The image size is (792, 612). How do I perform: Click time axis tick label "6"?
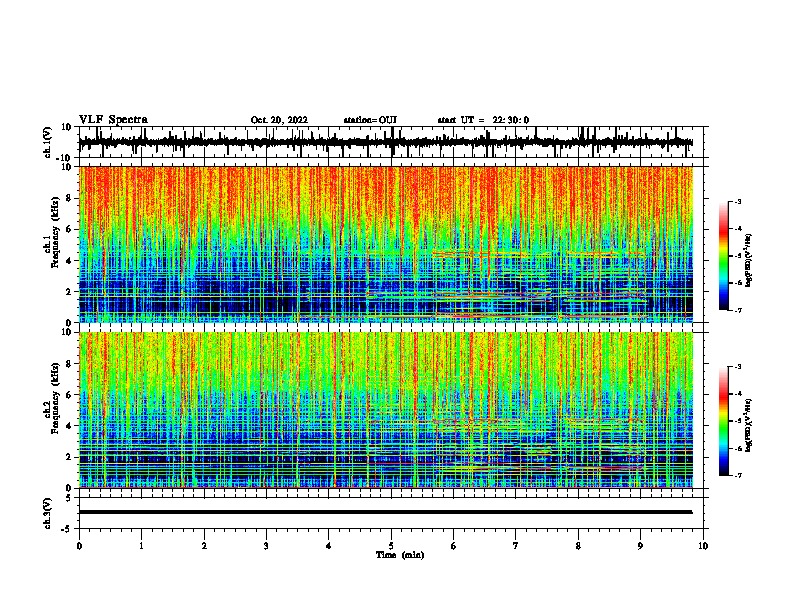pyautogui.click(x=454, y=546)
